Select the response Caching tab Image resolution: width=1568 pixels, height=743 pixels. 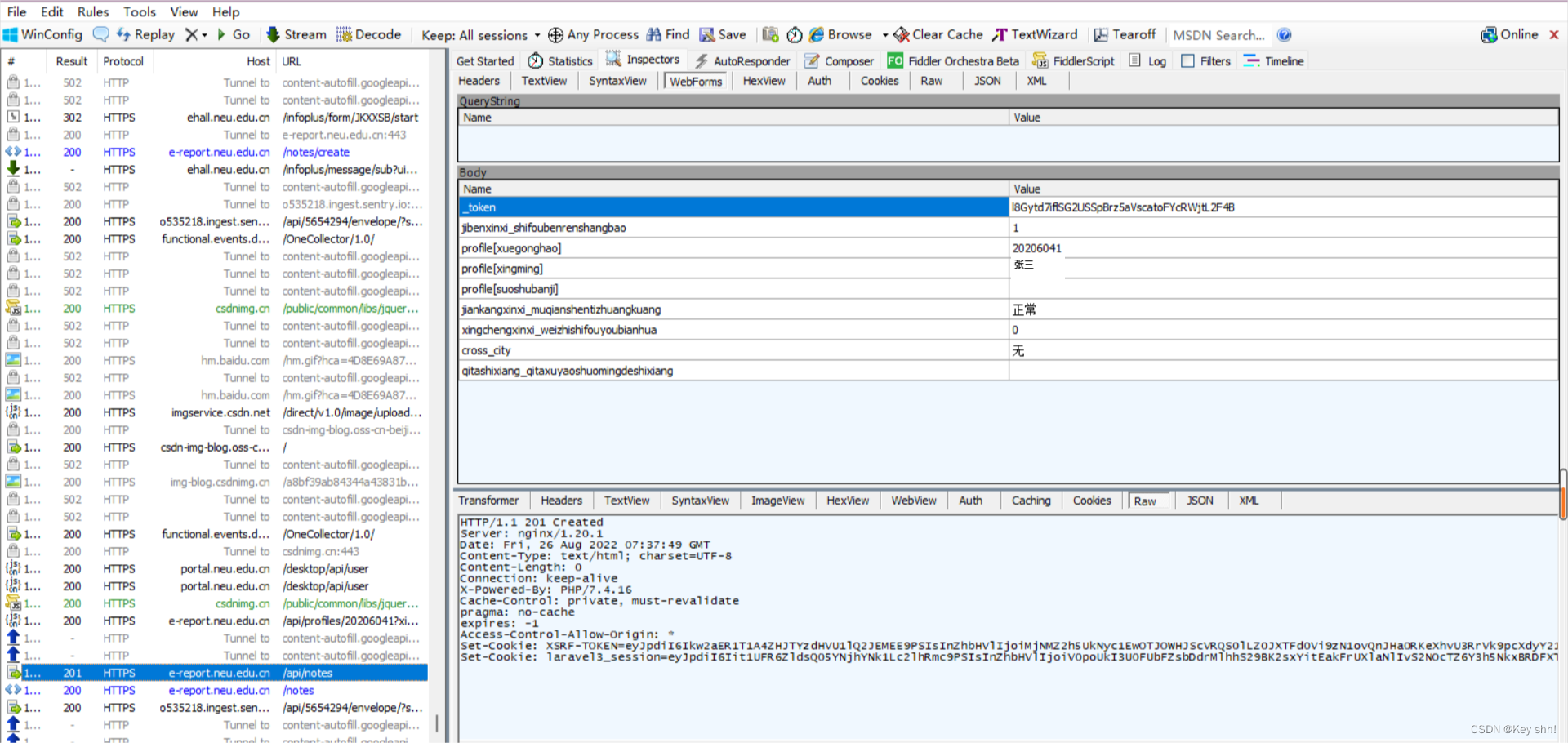point(1031,501)
